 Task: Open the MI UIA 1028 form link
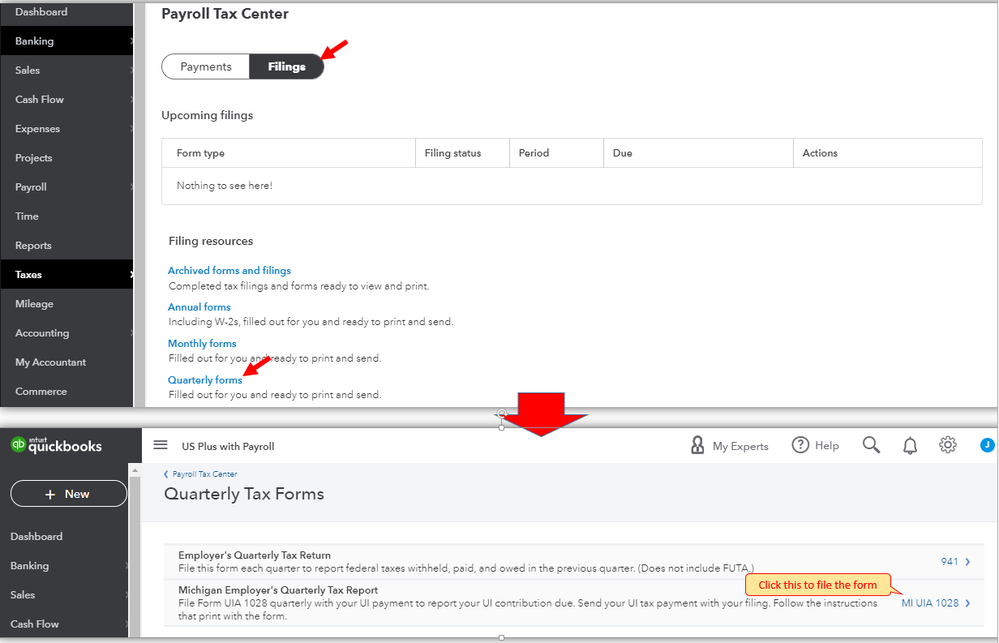coord(930,603)
